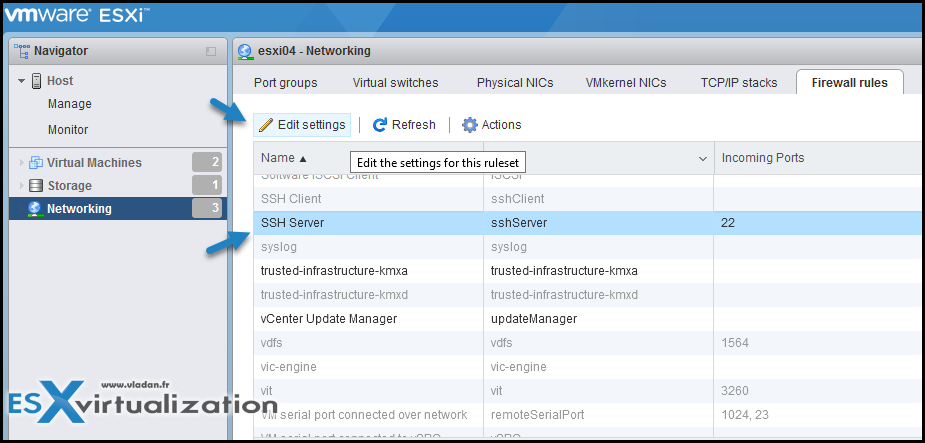Click the Refresh button label
Viewport: 925px width, 443px height.
(414, 125)
